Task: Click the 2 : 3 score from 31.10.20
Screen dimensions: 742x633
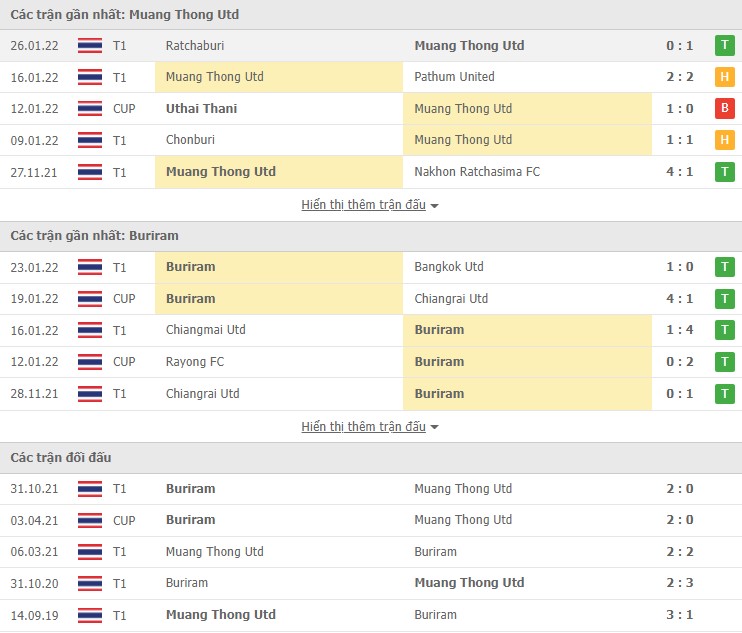Action: 680,583
